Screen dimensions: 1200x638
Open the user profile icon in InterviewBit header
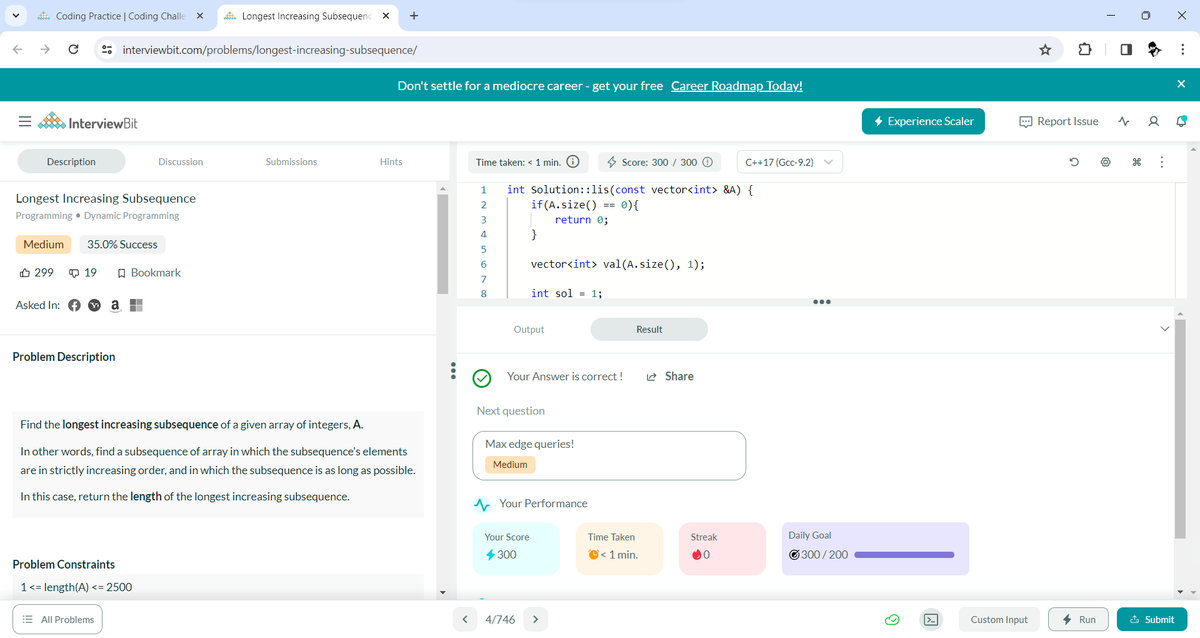1154,122
